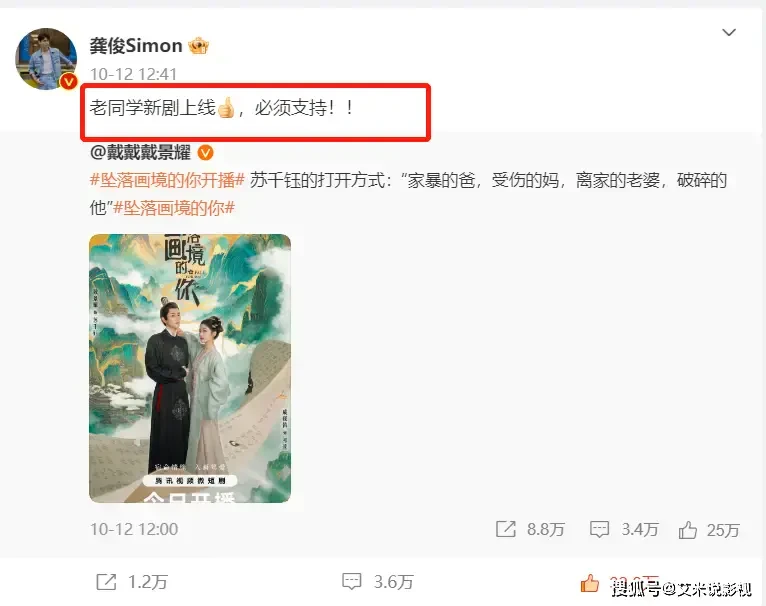Click the bottom repost icon 1.2万
Screen dimensions: 766x606
click(x=106, y=582)
